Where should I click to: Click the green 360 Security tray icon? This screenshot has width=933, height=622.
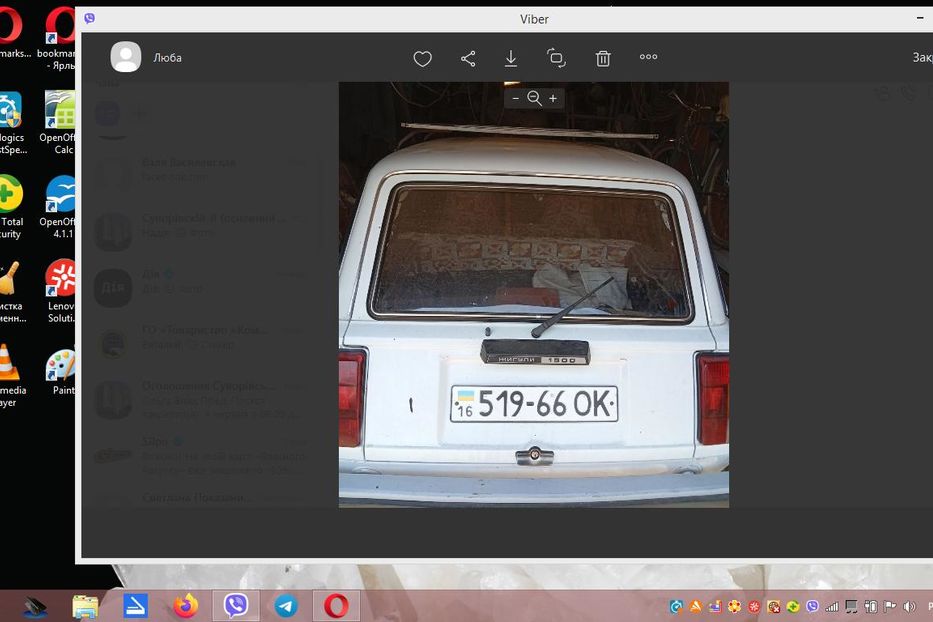(793, 607)
